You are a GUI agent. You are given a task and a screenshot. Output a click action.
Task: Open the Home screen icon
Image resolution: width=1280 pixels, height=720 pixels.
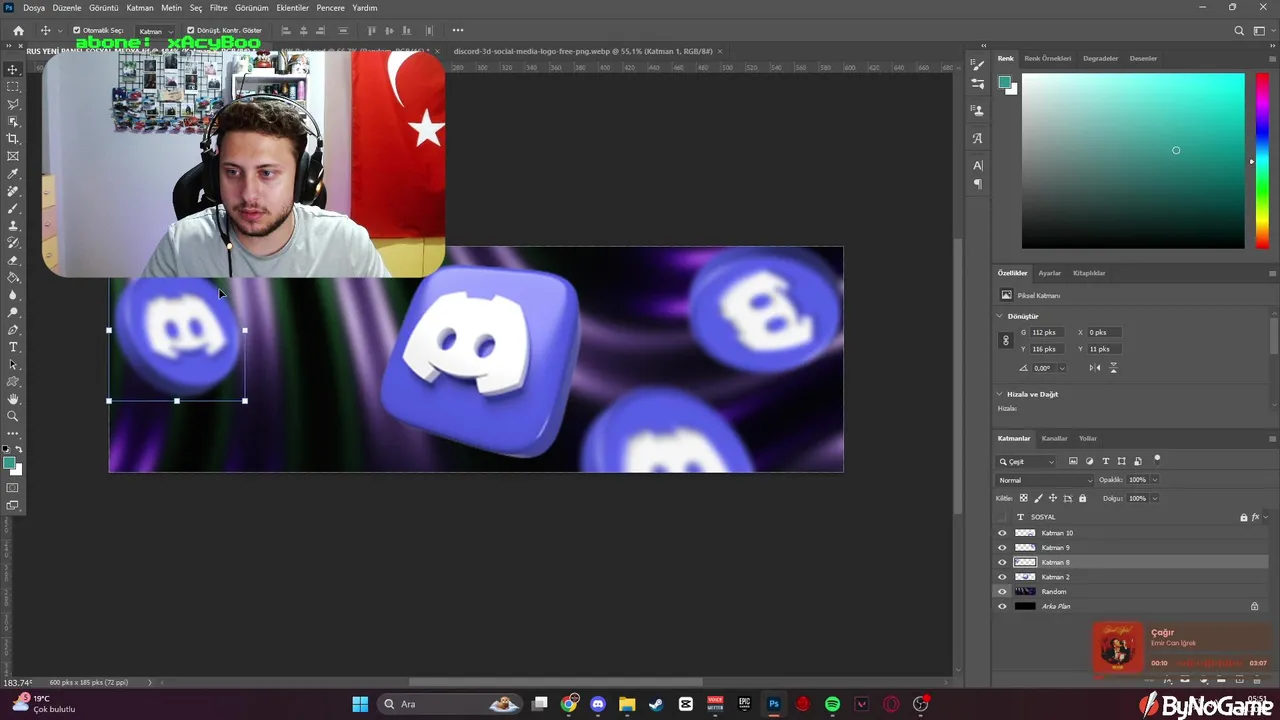pos(18,31)
